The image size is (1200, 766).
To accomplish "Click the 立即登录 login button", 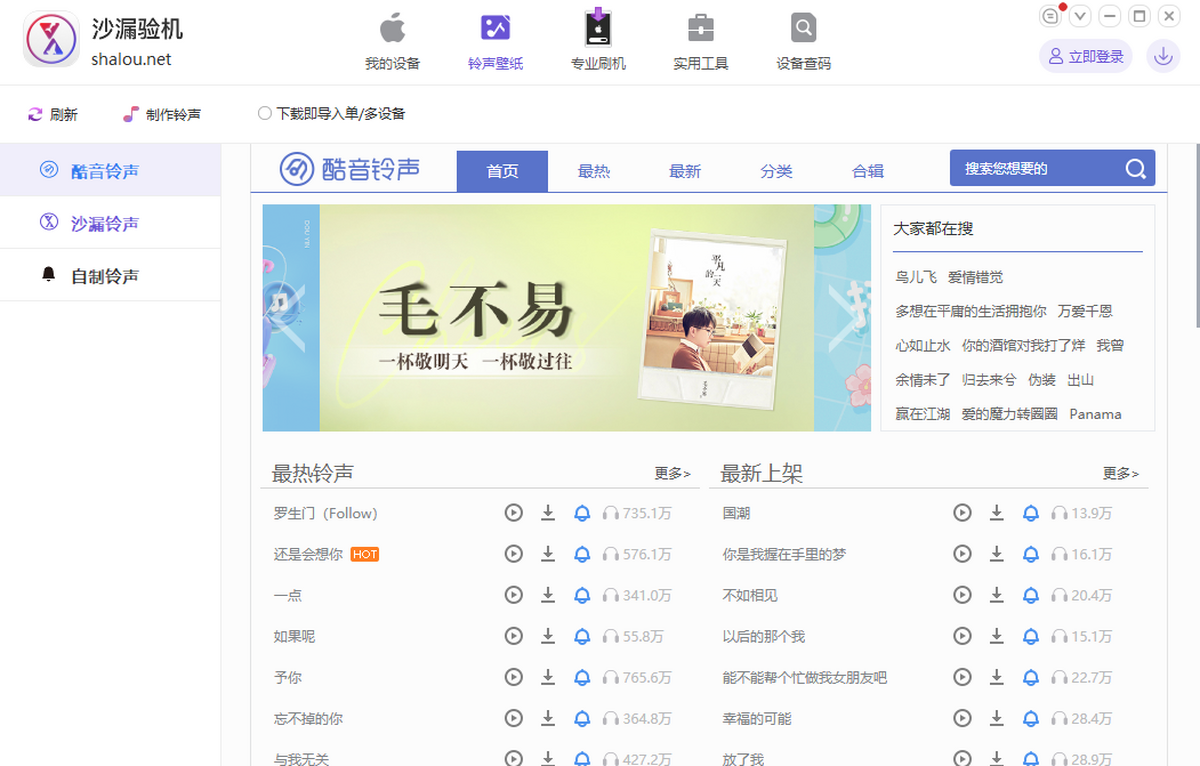I will [x=1086, y=57].
